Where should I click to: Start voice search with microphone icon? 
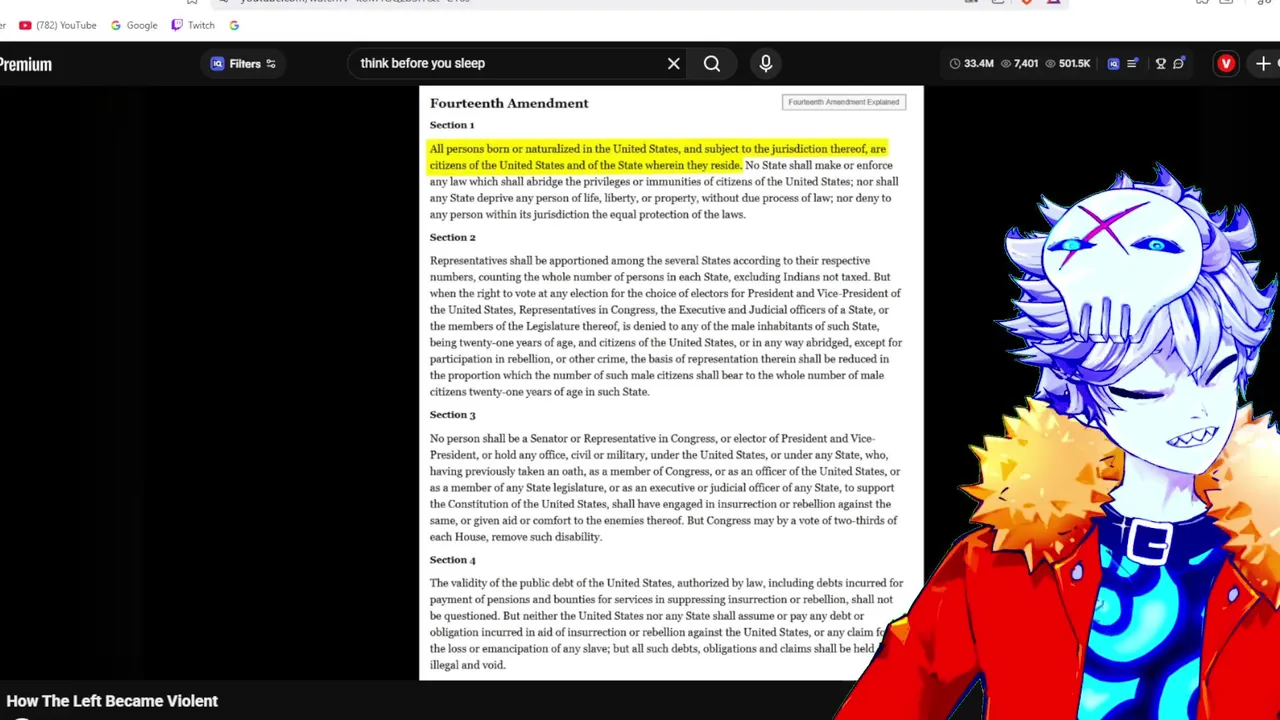click(766, 64)
